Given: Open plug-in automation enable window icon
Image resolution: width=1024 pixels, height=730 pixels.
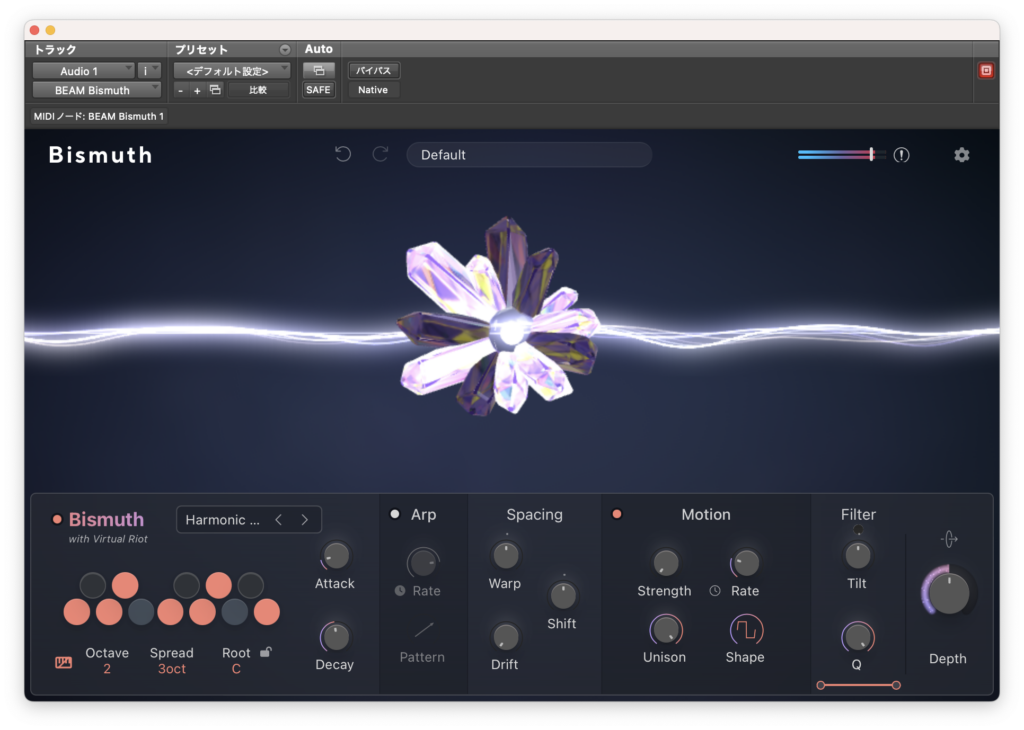Looking at the screenshot, I should (x=319, y=70).
